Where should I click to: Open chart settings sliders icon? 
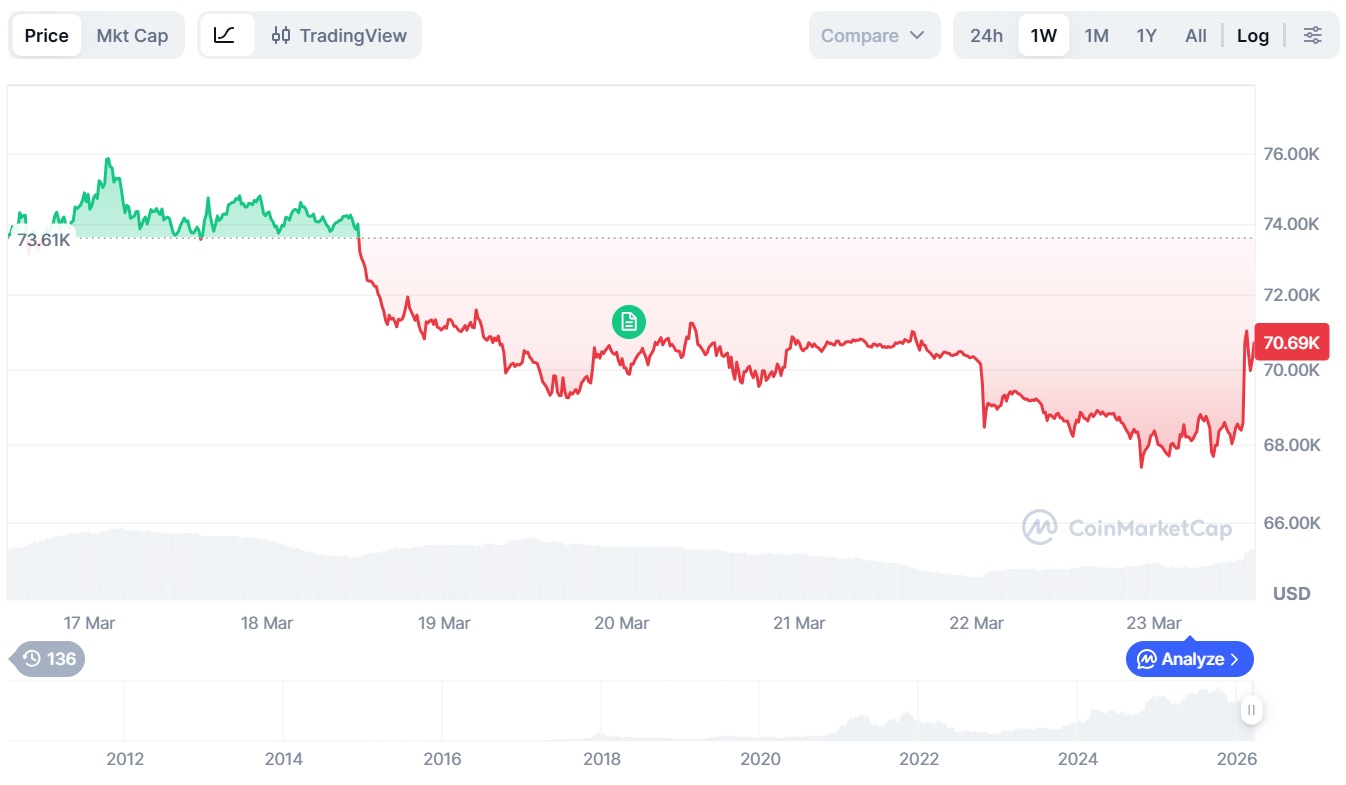[1312, 36]
